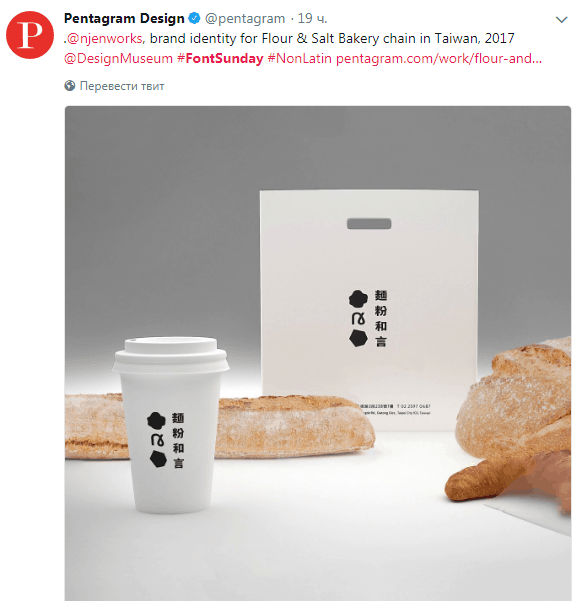The width and height of the screenshot is (577, 604).
Task: Click the bag's gray handle cutout
Action: [x=369, y=223]
